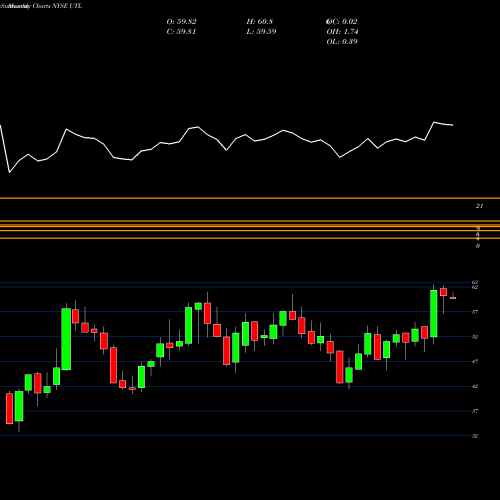Click the 52 price axis label
This screenshot has width=500, height=500.
(475, 337)
